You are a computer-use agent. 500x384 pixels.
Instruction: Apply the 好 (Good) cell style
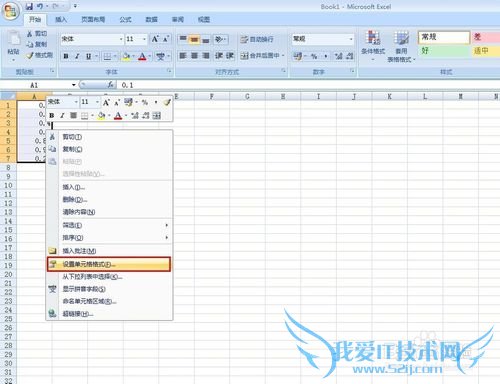coord(444,51)
